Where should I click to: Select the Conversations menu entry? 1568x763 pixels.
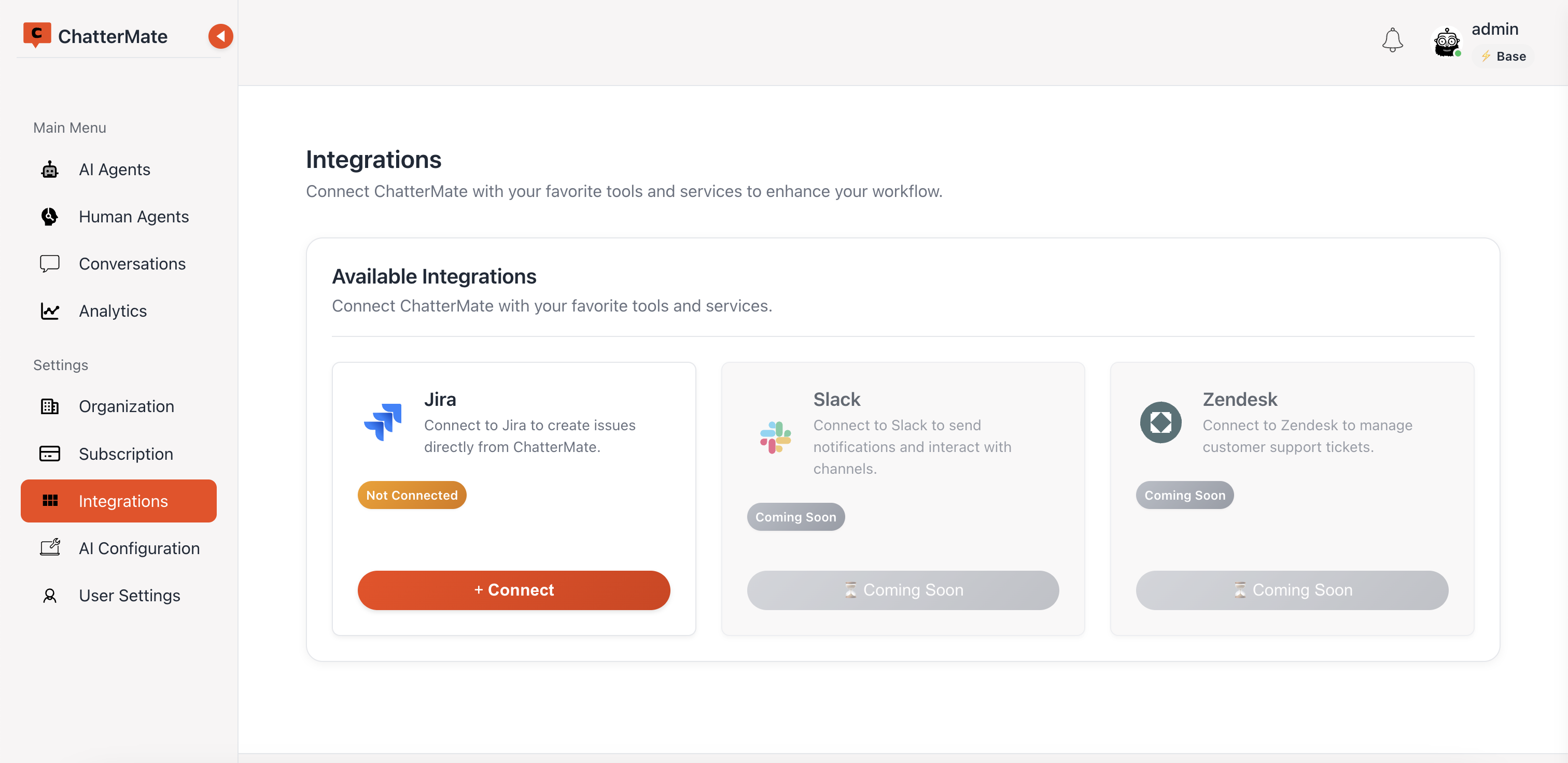click(x=132, y=263)
